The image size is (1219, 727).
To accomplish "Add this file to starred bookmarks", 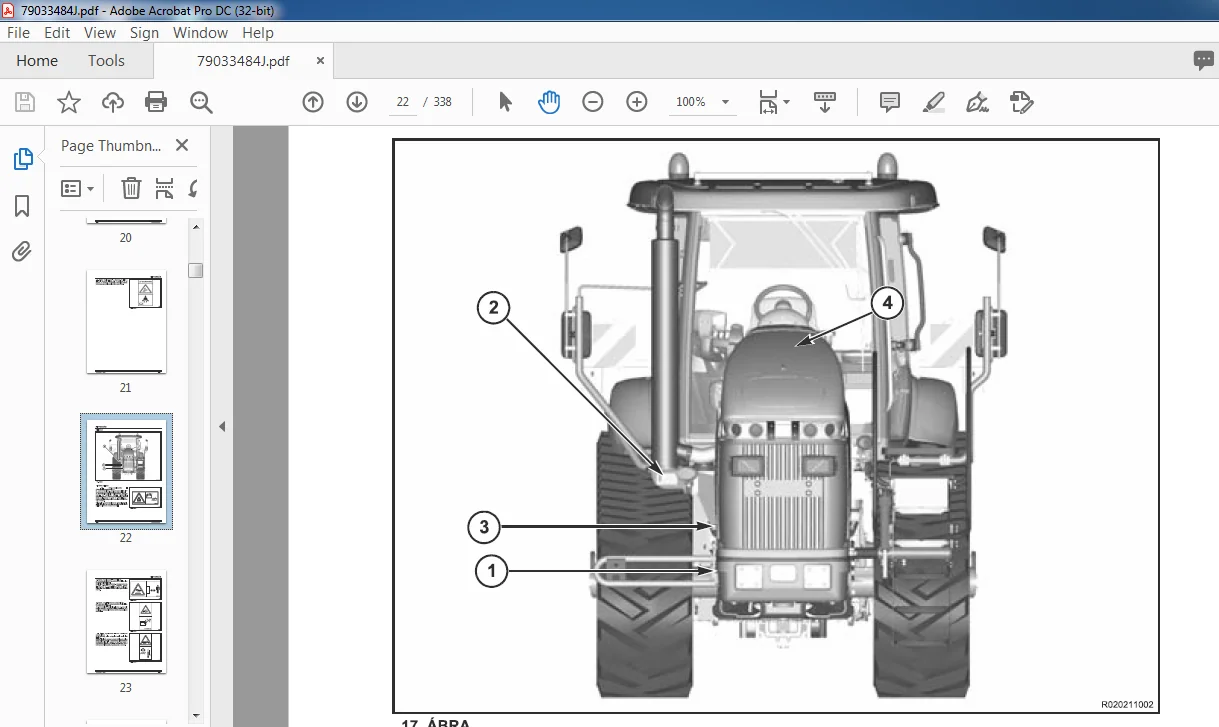I will coord(68,102).
